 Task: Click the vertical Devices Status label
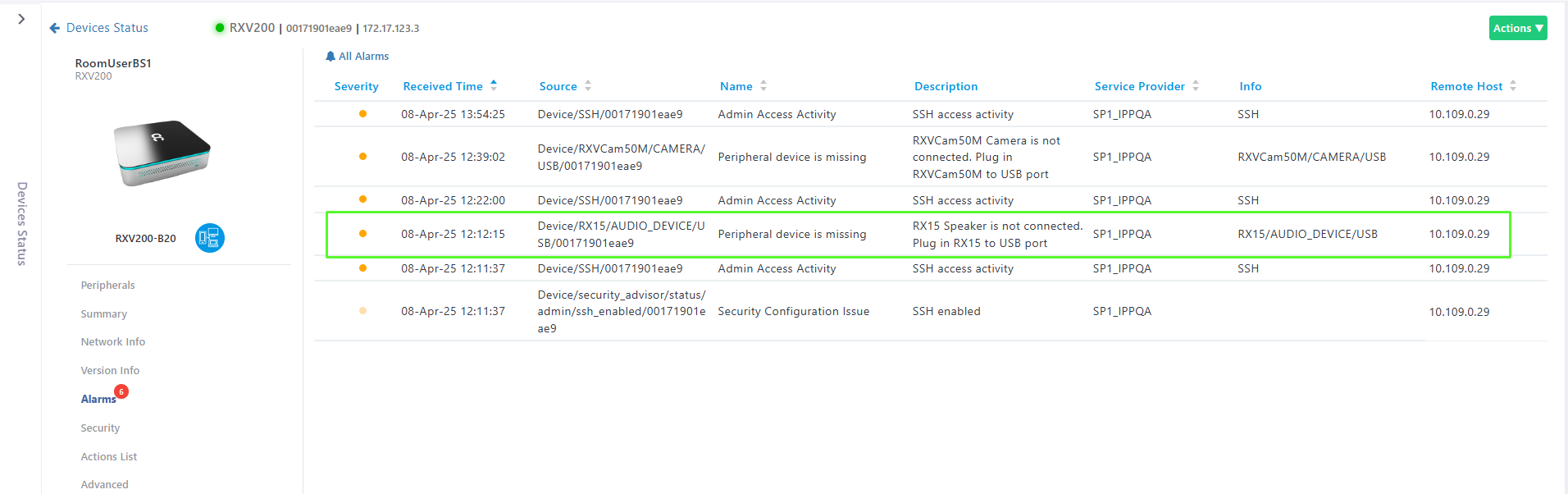(x=22, y=223)
